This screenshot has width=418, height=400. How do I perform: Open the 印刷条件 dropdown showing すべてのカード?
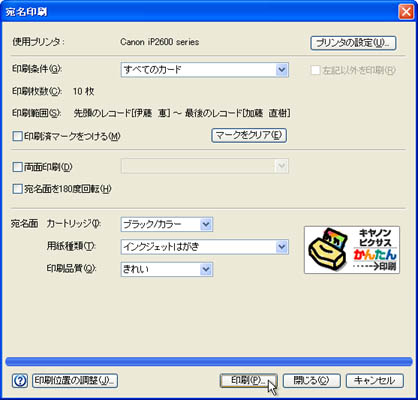pos(204,70)
